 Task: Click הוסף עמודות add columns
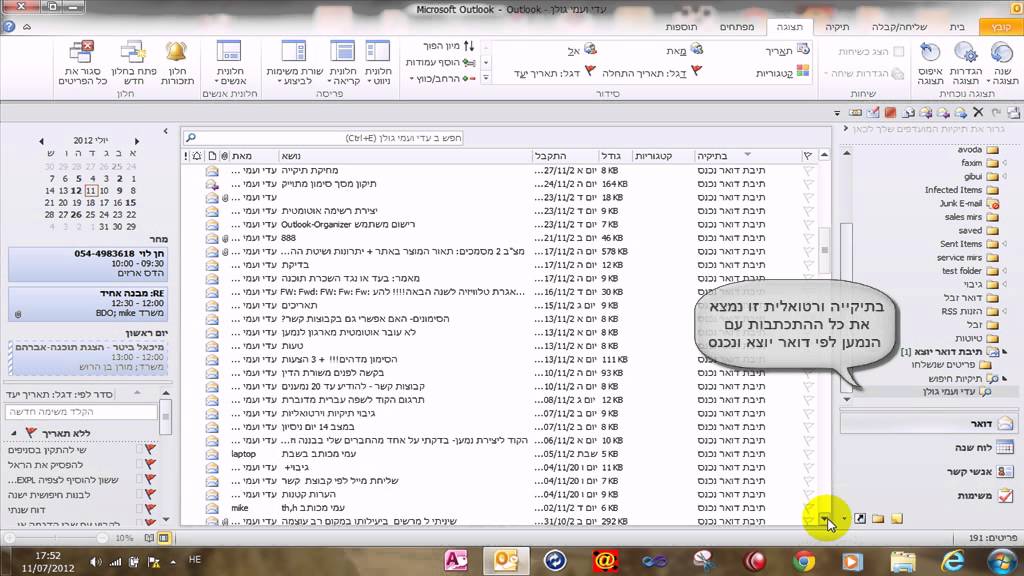(441, 62)
